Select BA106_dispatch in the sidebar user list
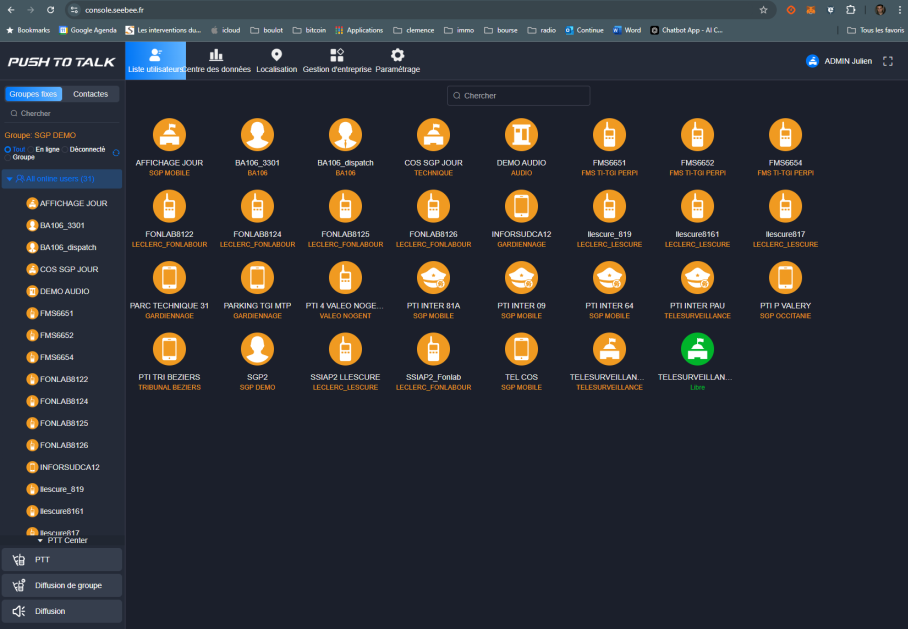Screen dimensions: 908x629 pos(68,247)
